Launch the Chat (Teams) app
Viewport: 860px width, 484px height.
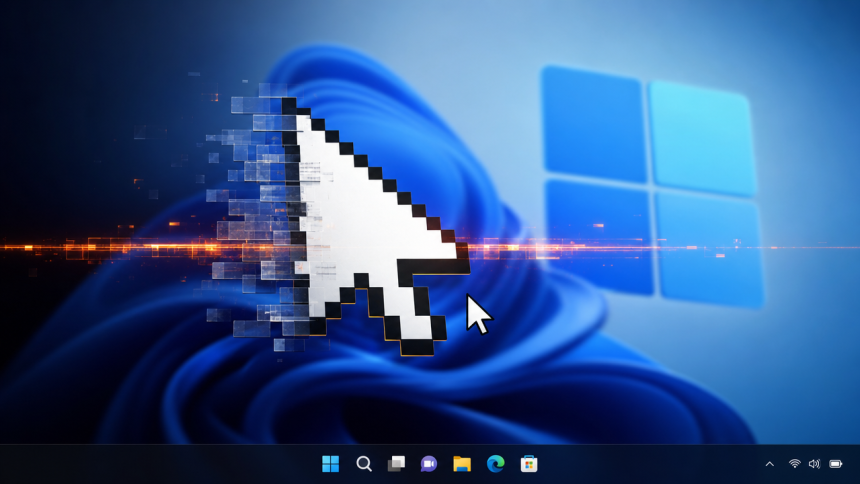point(429,464)
